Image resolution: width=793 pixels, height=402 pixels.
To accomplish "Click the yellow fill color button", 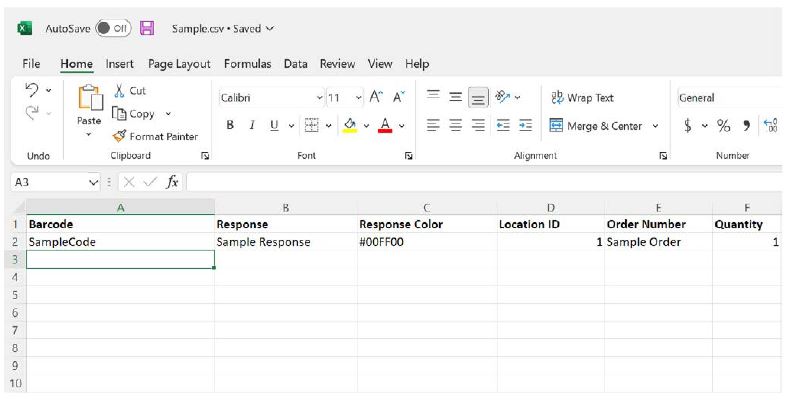I will click(350, 126).
